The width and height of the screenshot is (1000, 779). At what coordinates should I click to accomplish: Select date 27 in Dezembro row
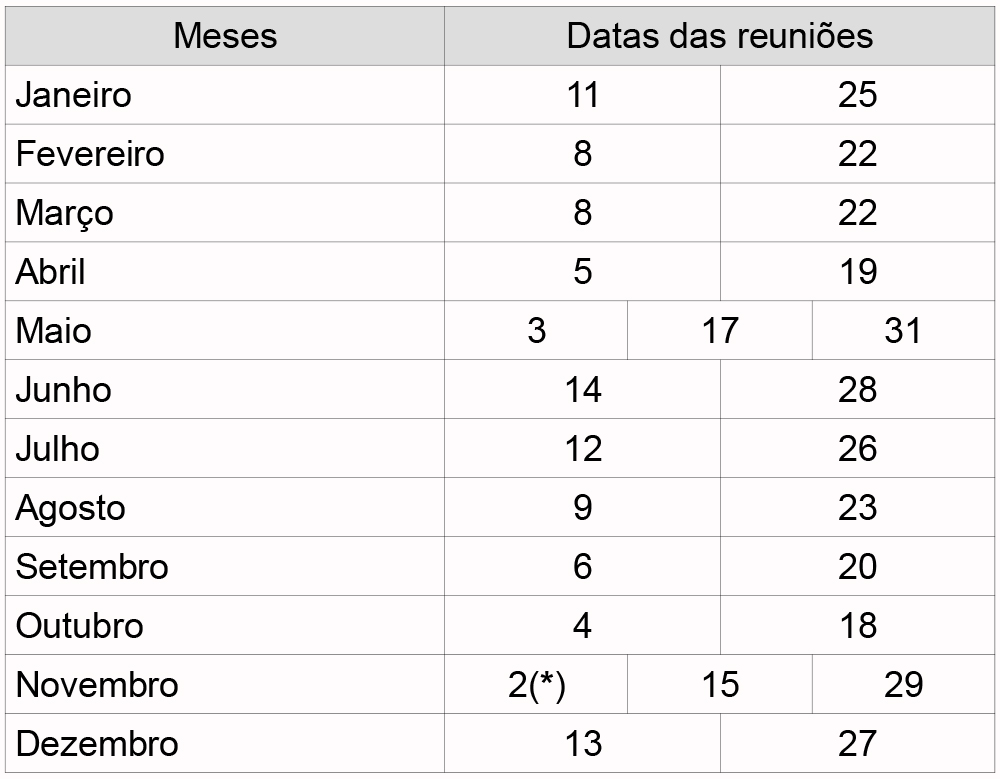[857, 743]
